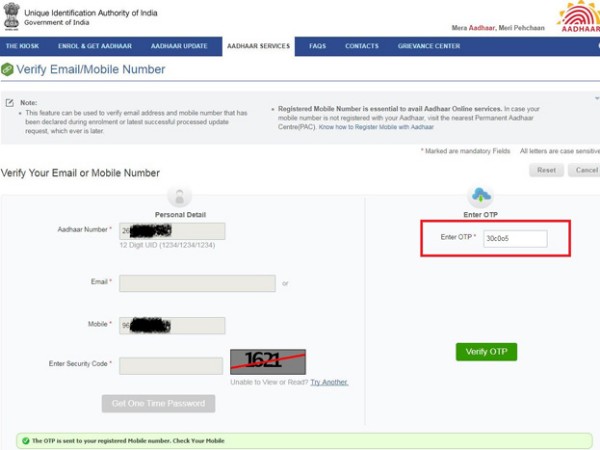
Task: Click the 'Marked are mandatory Fields' text
Action: [465, 151]
